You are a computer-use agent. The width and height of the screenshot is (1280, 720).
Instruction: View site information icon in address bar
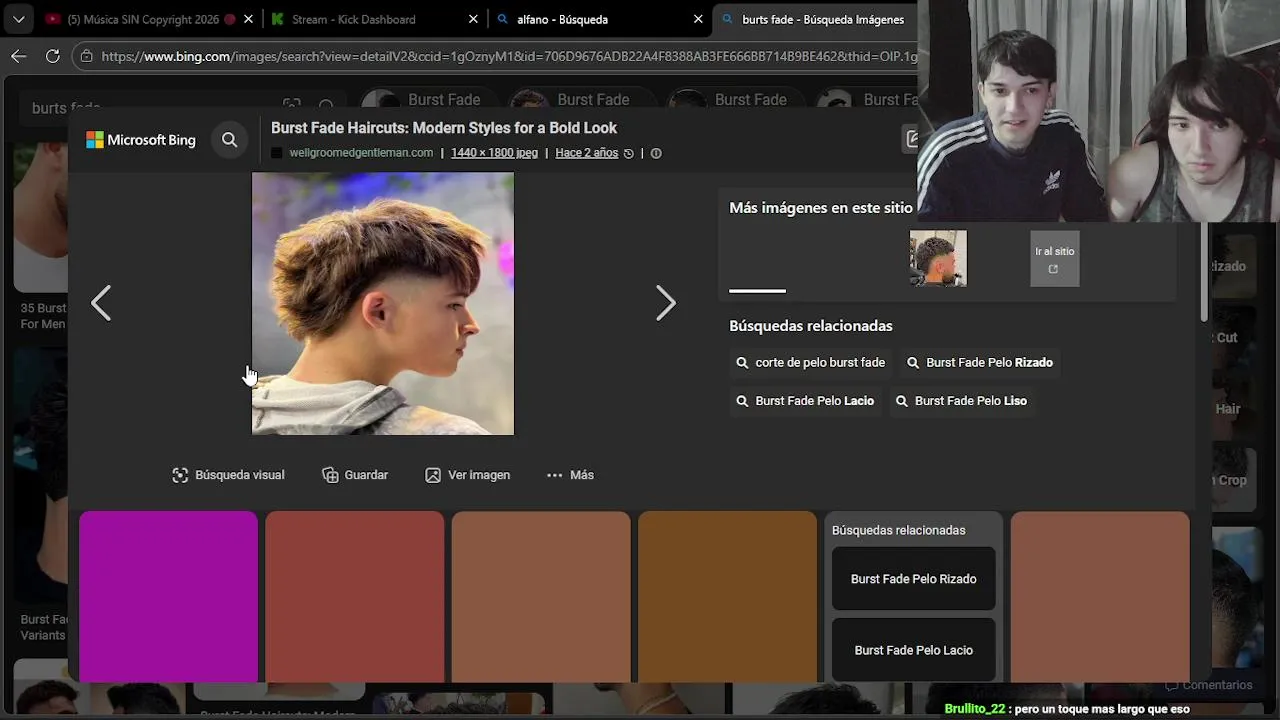88,57
